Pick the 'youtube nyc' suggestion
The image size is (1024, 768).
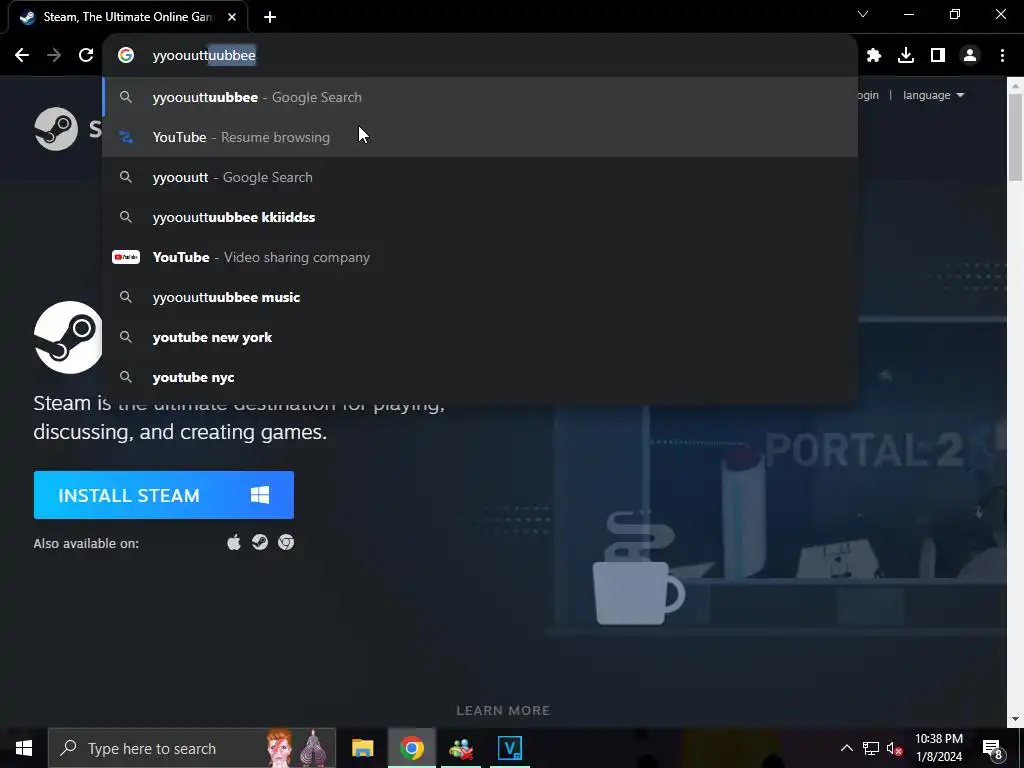(480, 377)
